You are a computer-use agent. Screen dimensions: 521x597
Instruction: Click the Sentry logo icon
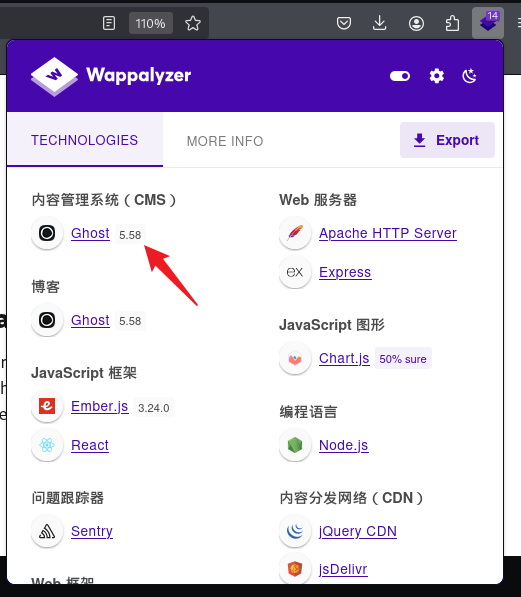[x=47, y=532]
